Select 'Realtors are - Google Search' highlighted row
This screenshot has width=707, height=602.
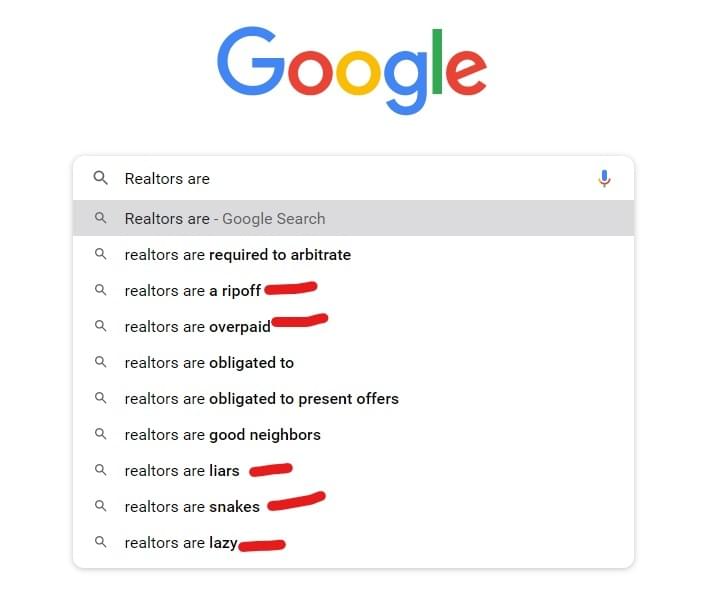point(354,218)
